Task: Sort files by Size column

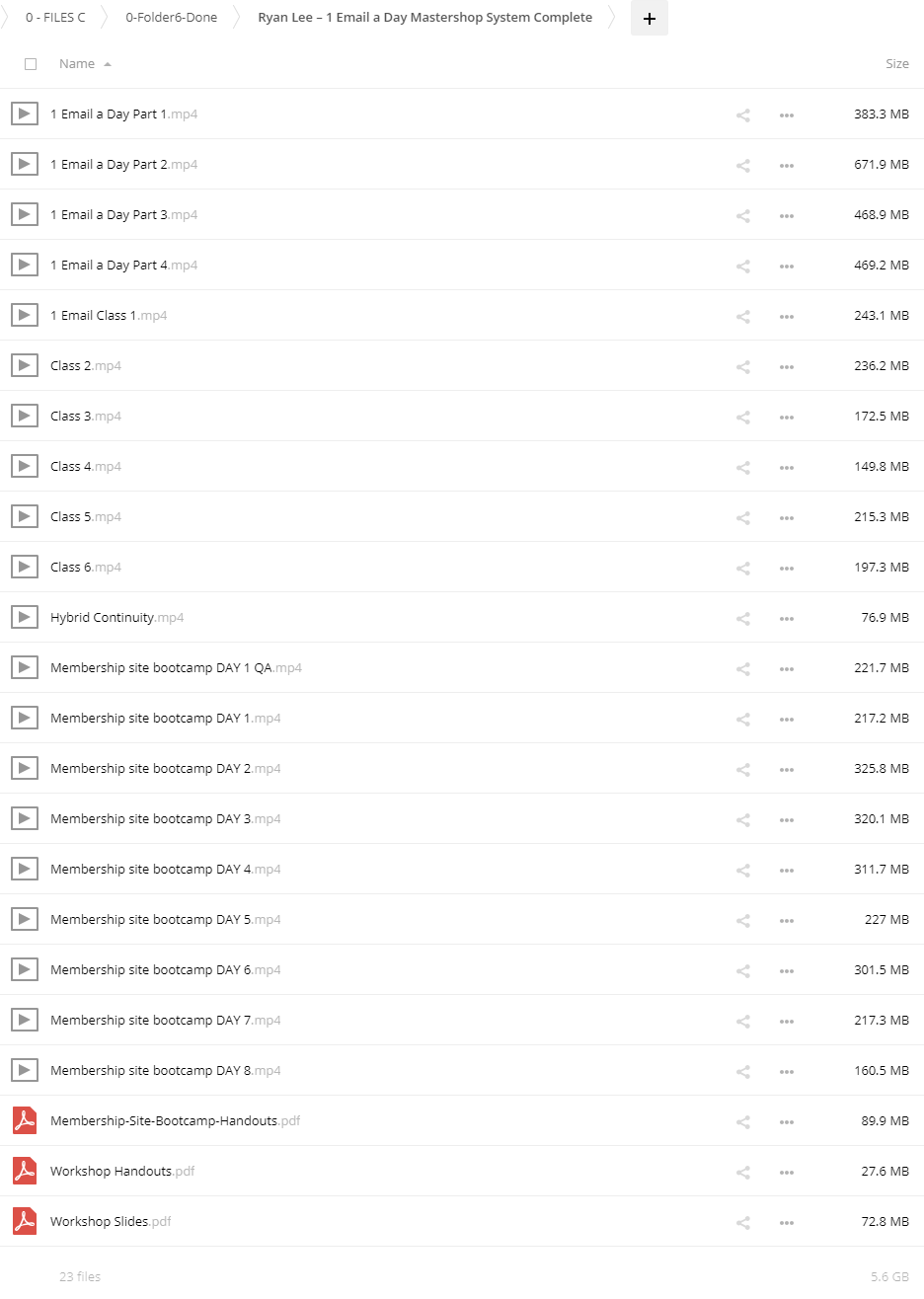Action: [x=897, y=64]
